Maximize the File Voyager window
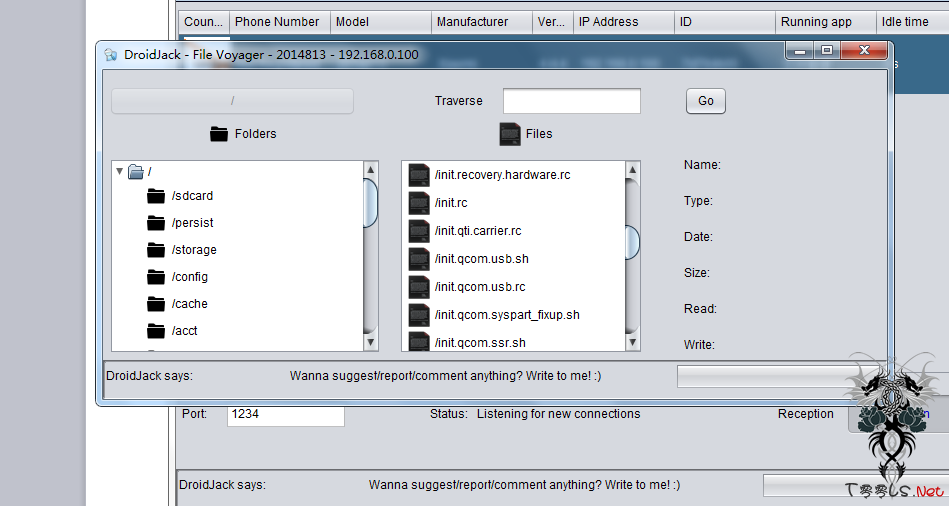This screenshot has height=506, width=949. click(827, 51)
